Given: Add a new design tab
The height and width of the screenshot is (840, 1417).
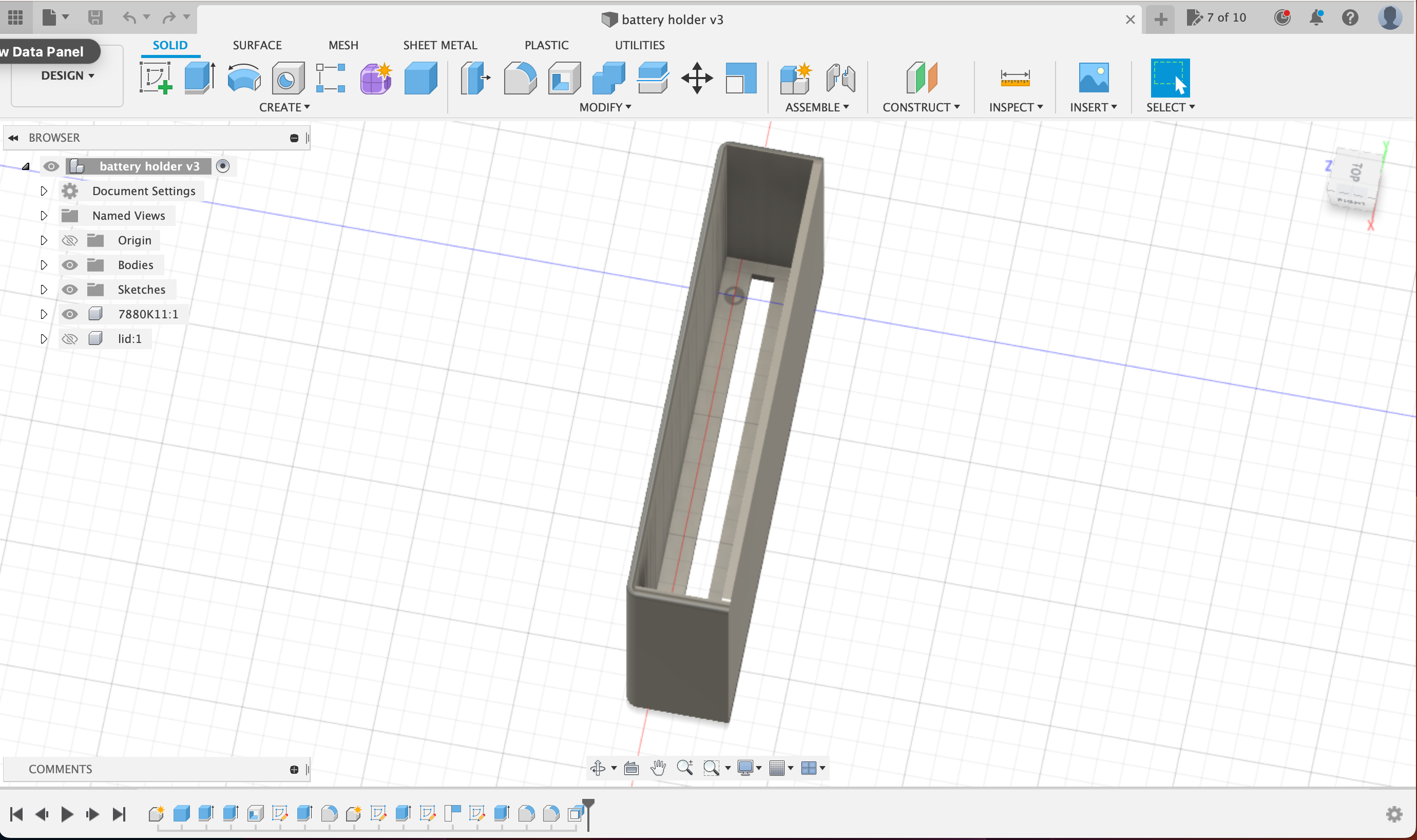Looking at the screenshot, I should click(x=1160, y=19).
